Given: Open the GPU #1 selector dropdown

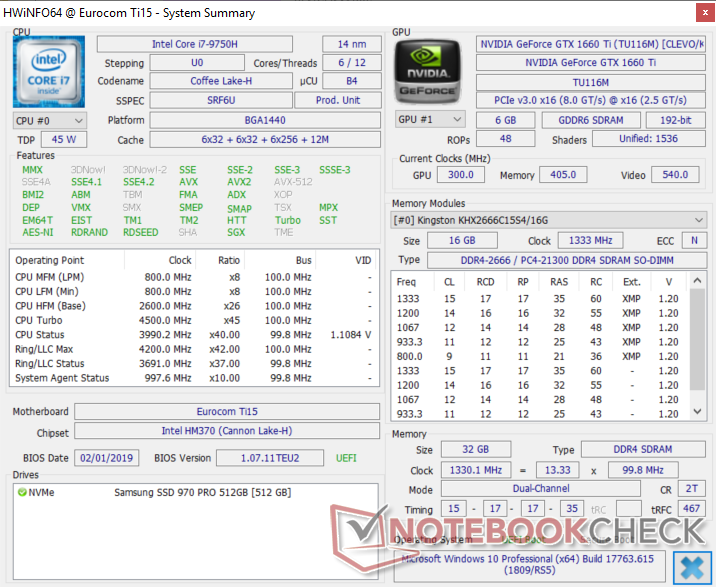Looking at the screenshot, I should pyautogui.click(x=430, y=120).
